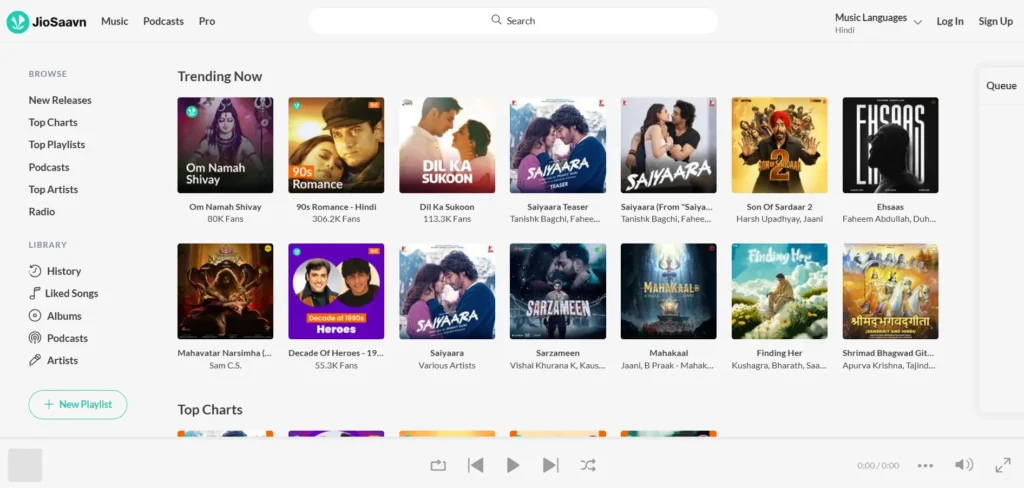1024x488 pixels.
Task: Click the 'Dil Ka Sukoon' title text
Action: pyautogui.click(x=447, y=206)
